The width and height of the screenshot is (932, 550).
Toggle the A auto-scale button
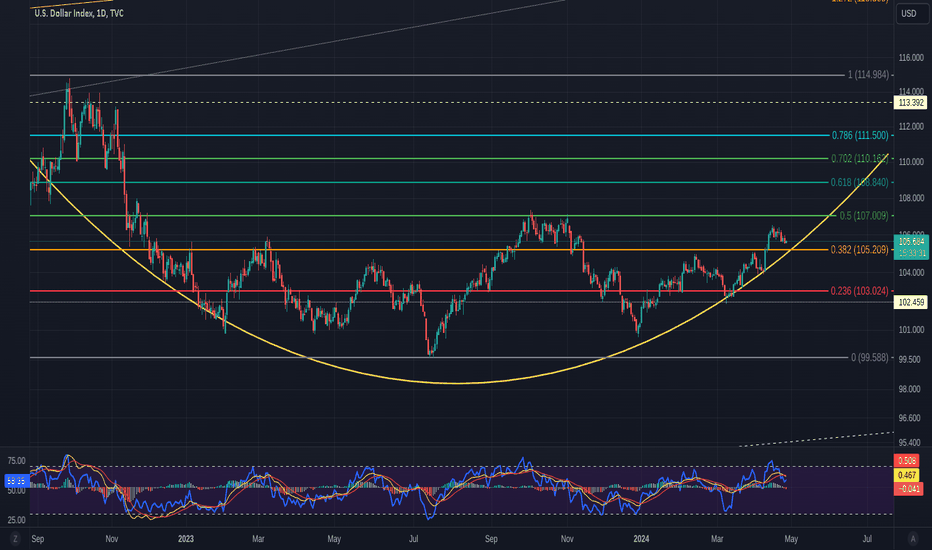(x=913, y=539)
